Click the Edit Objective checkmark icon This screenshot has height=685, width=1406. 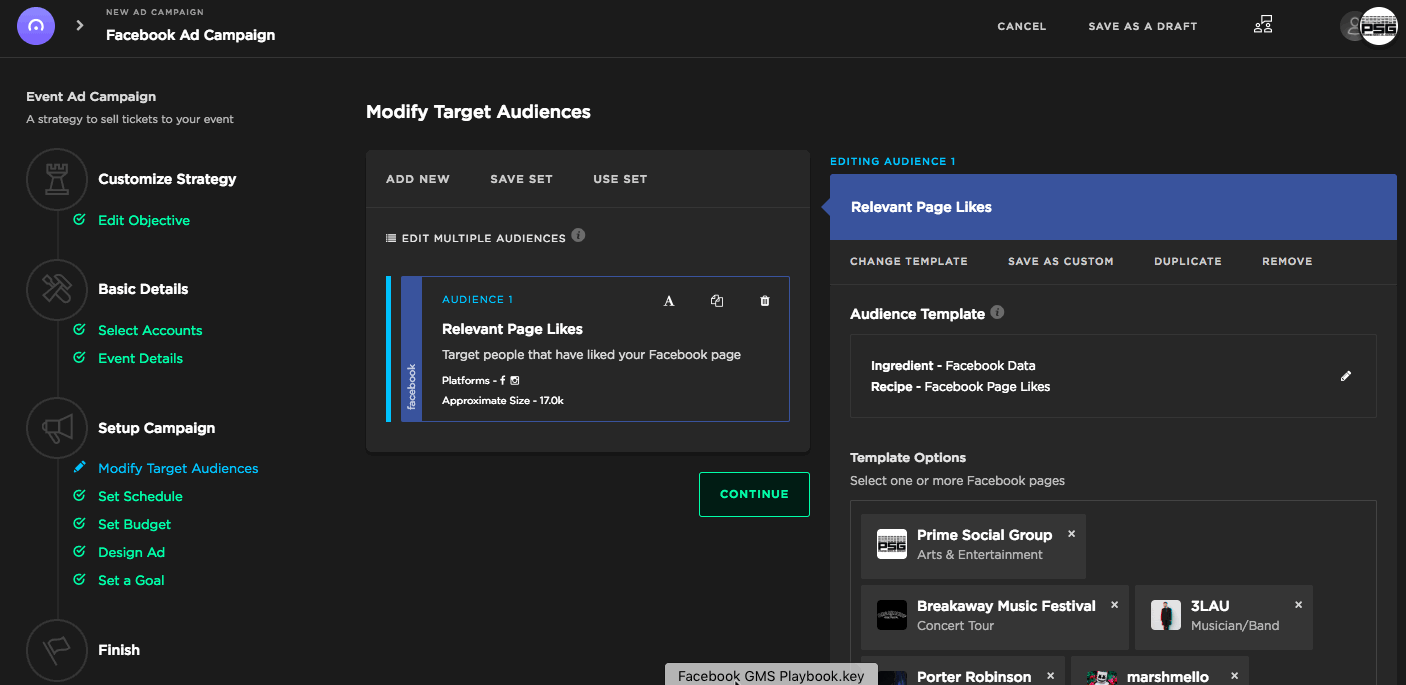point(79,220)
